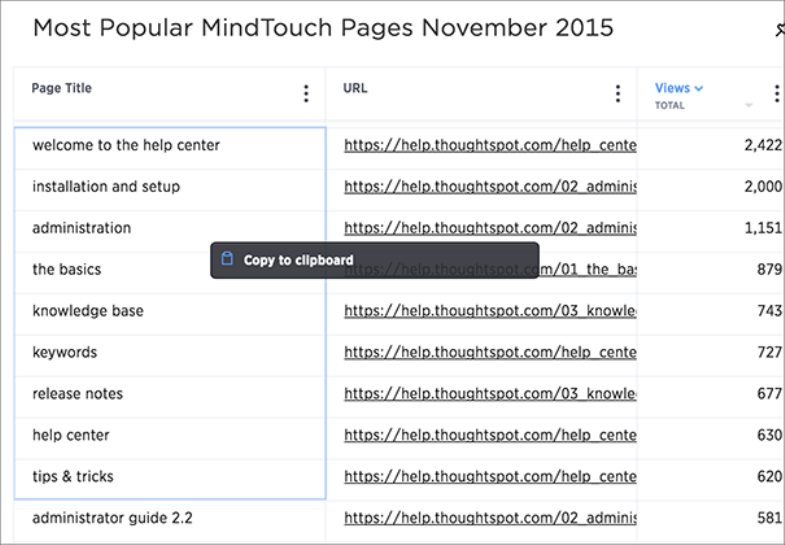The width and height of the screenshot is (785, 545).
Task: Open the tips & tricks row URL link
Action: click(x=490, y=476)
